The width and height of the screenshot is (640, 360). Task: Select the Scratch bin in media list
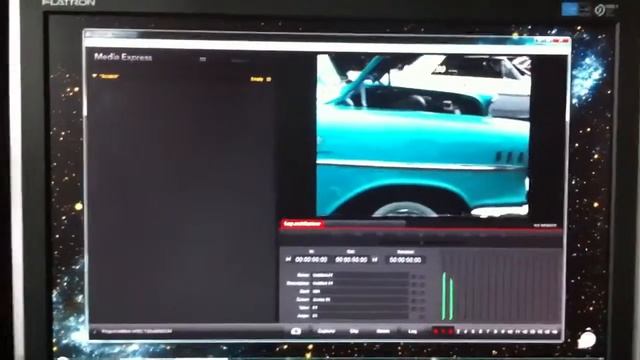tap(109, 76)
